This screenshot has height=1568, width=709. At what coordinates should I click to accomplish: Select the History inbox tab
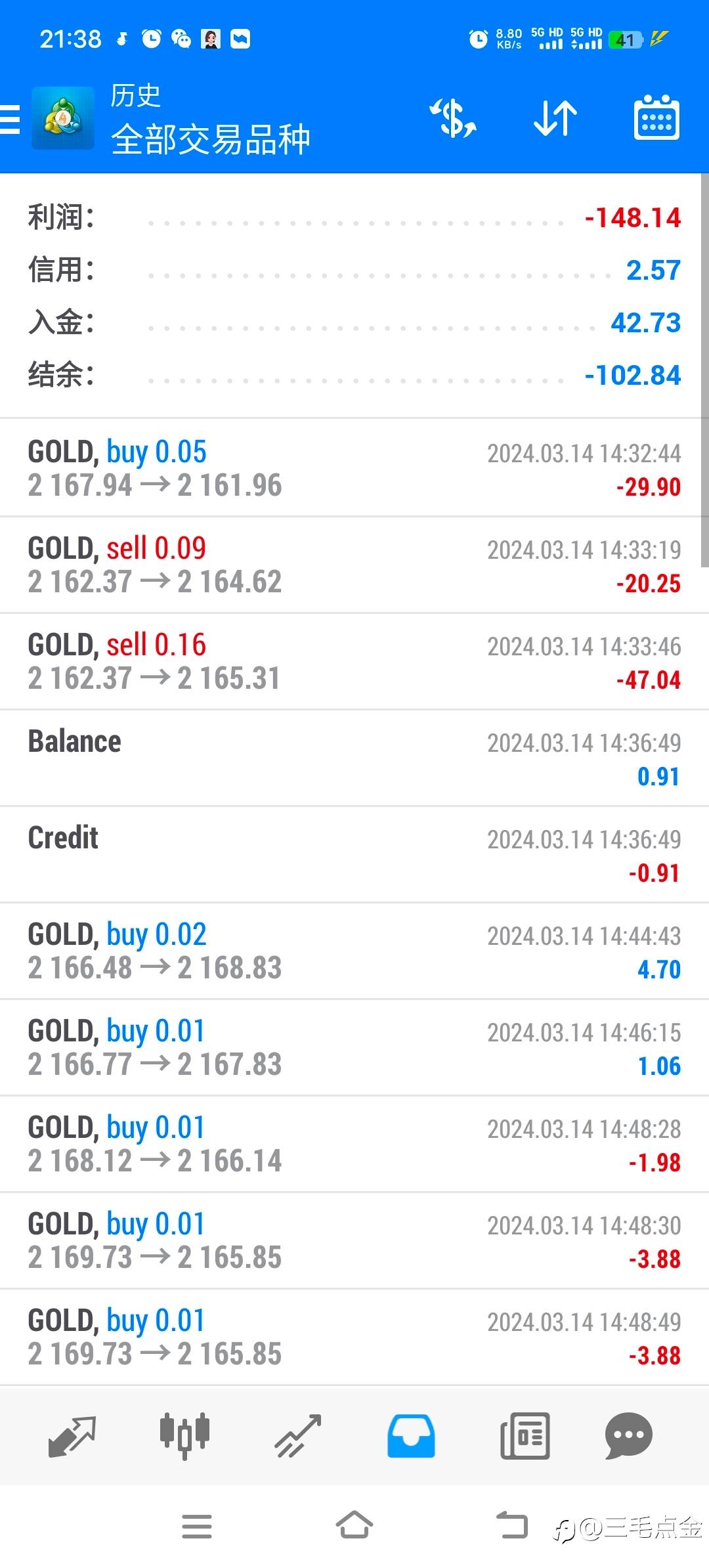(411, 1436)
